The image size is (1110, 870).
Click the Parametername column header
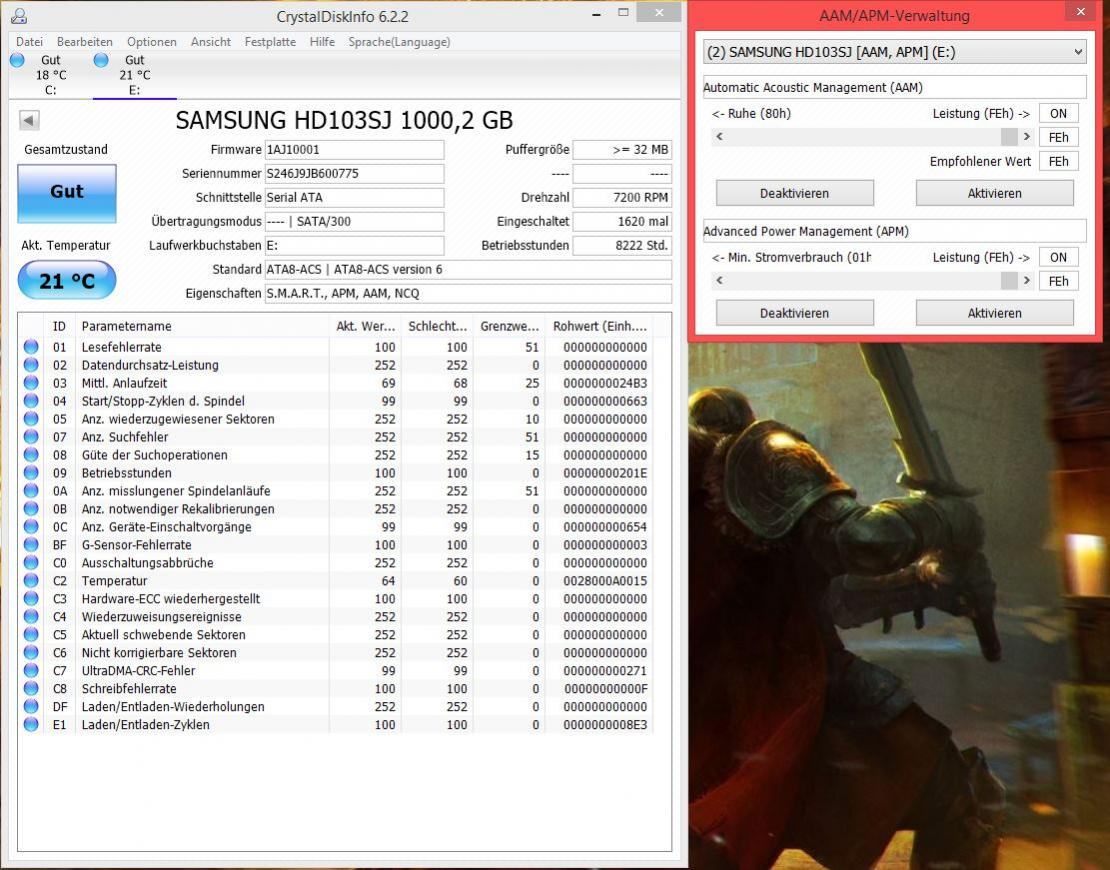point(202,326)
